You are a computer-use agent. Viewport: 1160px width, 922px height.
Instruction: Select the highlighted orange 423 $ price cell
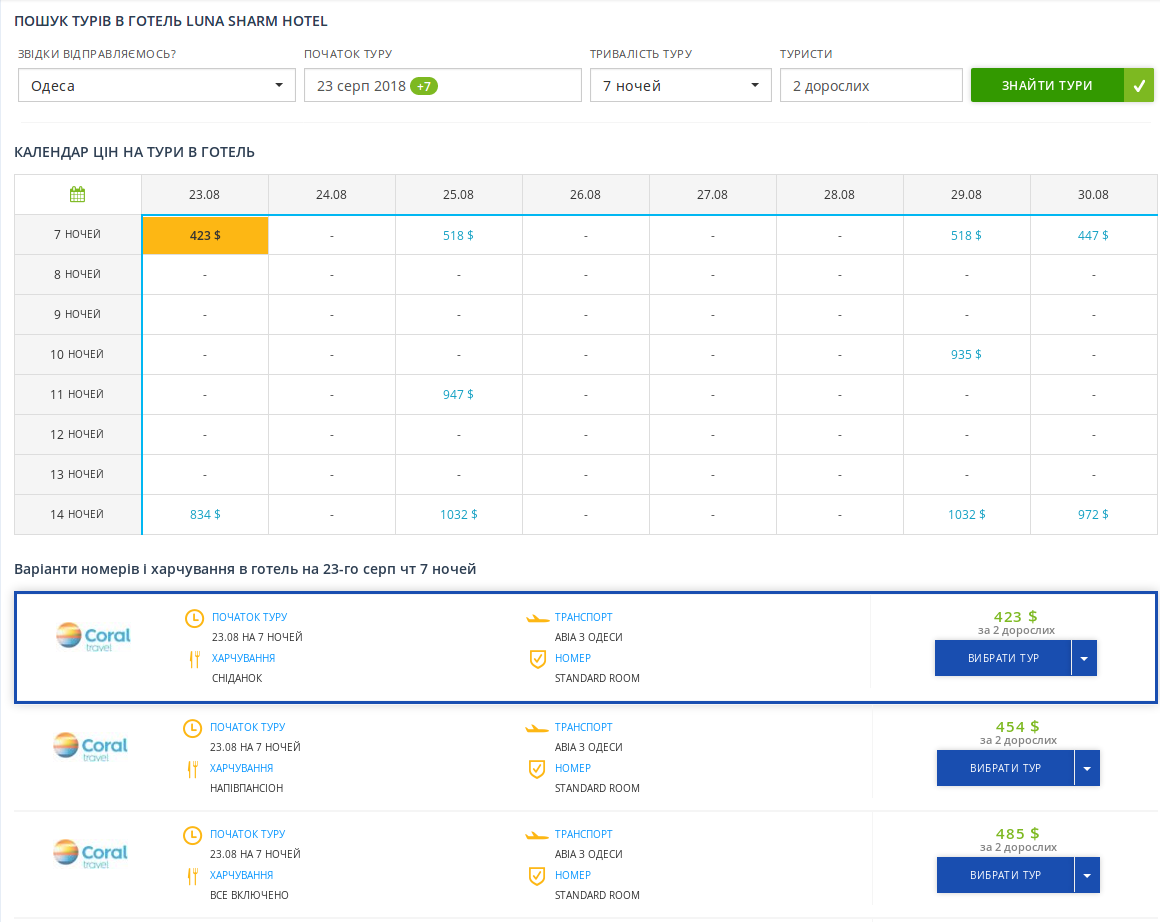coord(205,236)
